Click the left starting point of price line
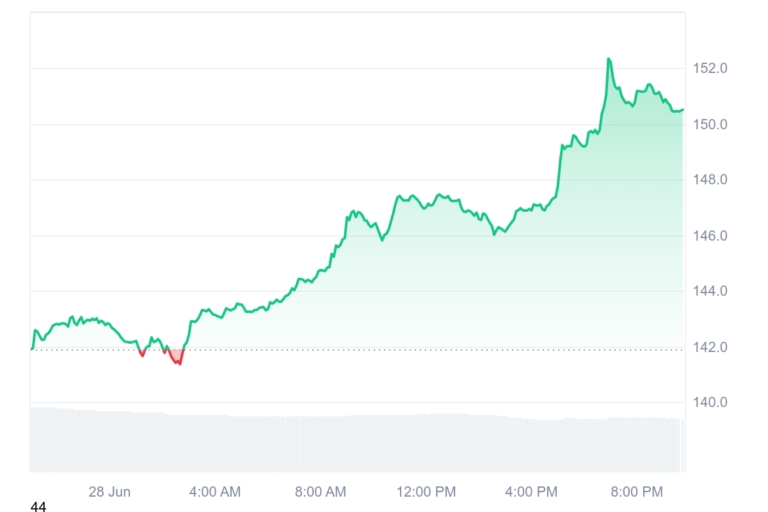The height and width of the screenshot is (512, 768). tap(32, 348)
